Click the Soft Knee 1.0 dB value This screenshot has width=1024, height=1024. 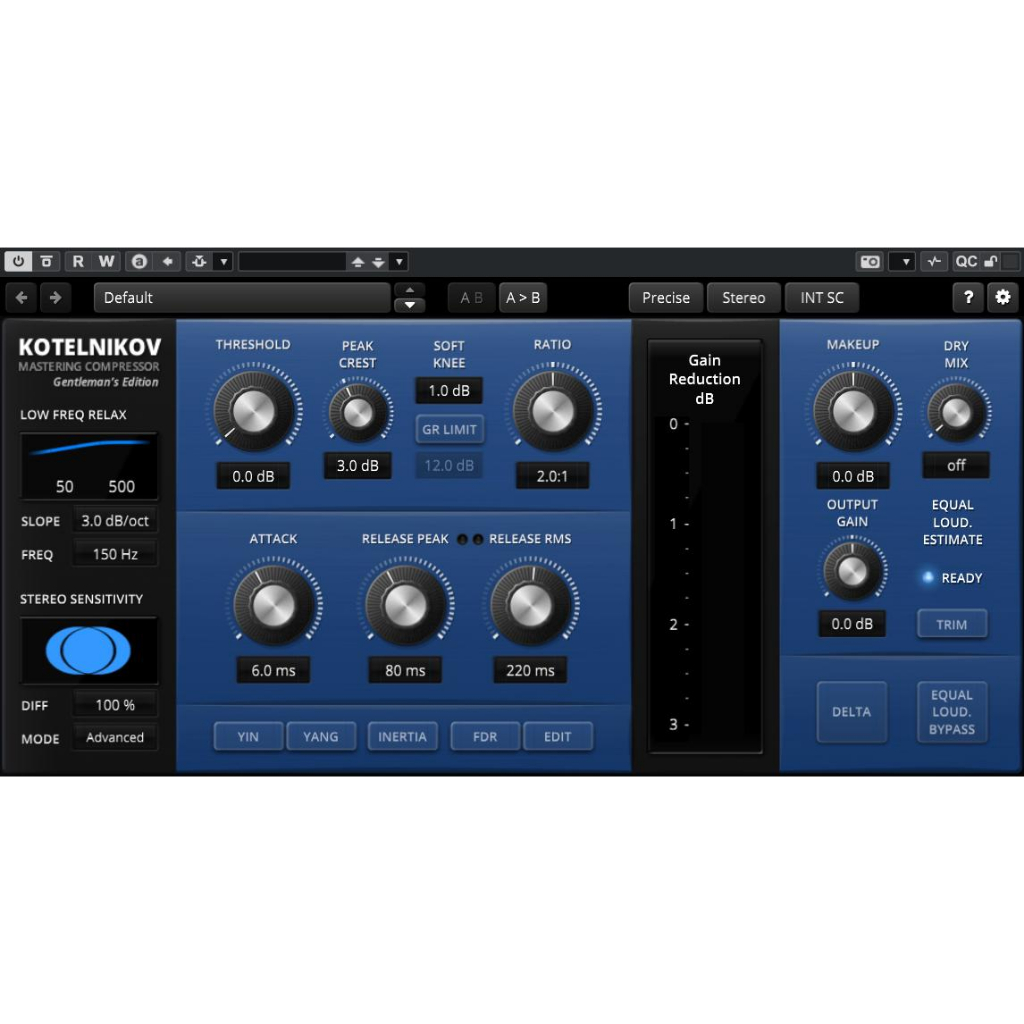pos(449,391)
